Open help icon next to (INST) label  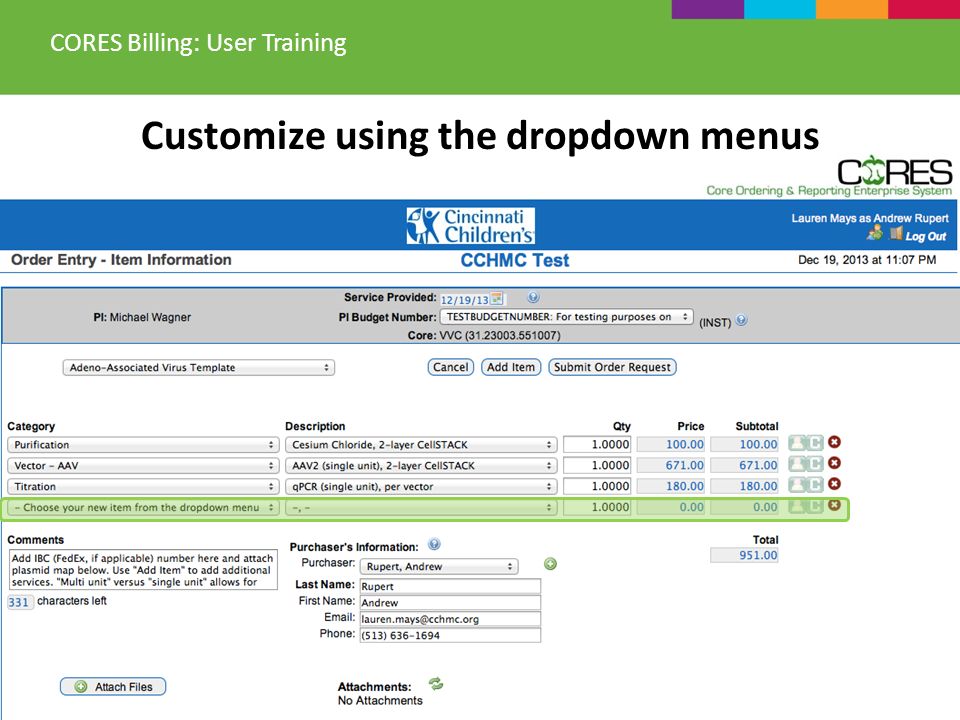(741, 320)
